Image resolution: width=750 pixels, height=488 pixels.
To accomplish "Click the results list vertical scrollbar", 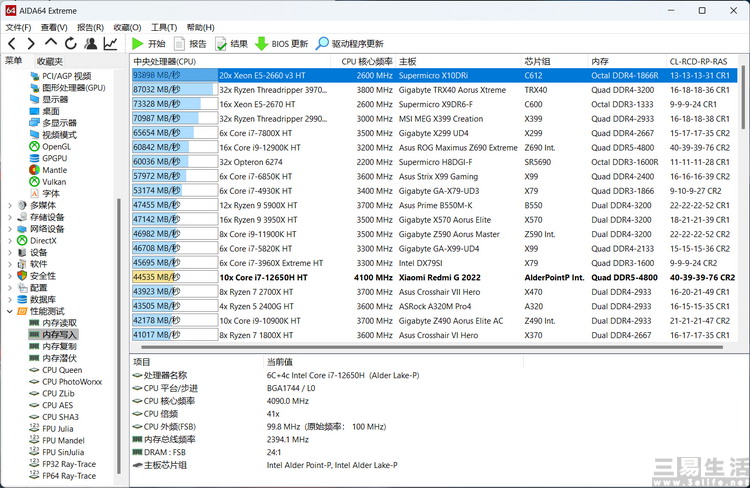I will point(743,98).
